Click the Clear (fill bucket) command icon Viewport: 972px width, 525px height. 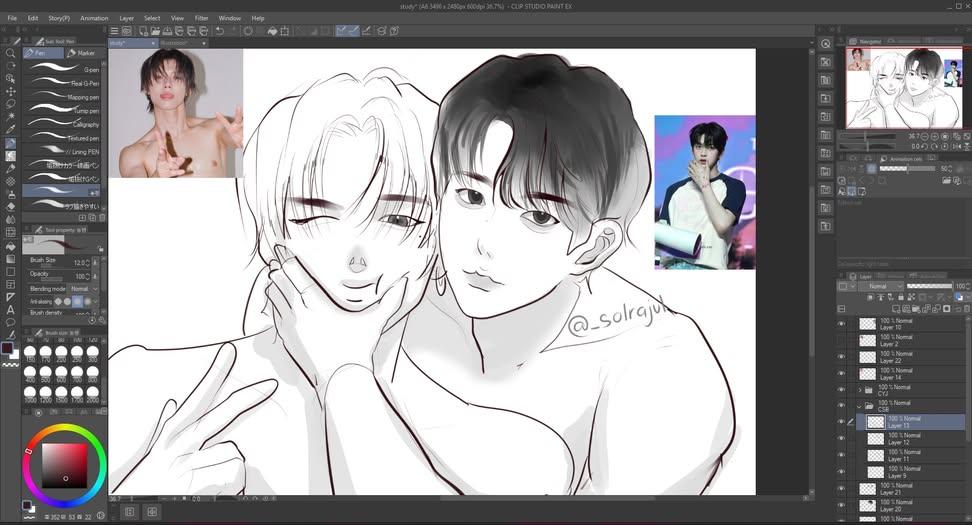pos(272,31)
